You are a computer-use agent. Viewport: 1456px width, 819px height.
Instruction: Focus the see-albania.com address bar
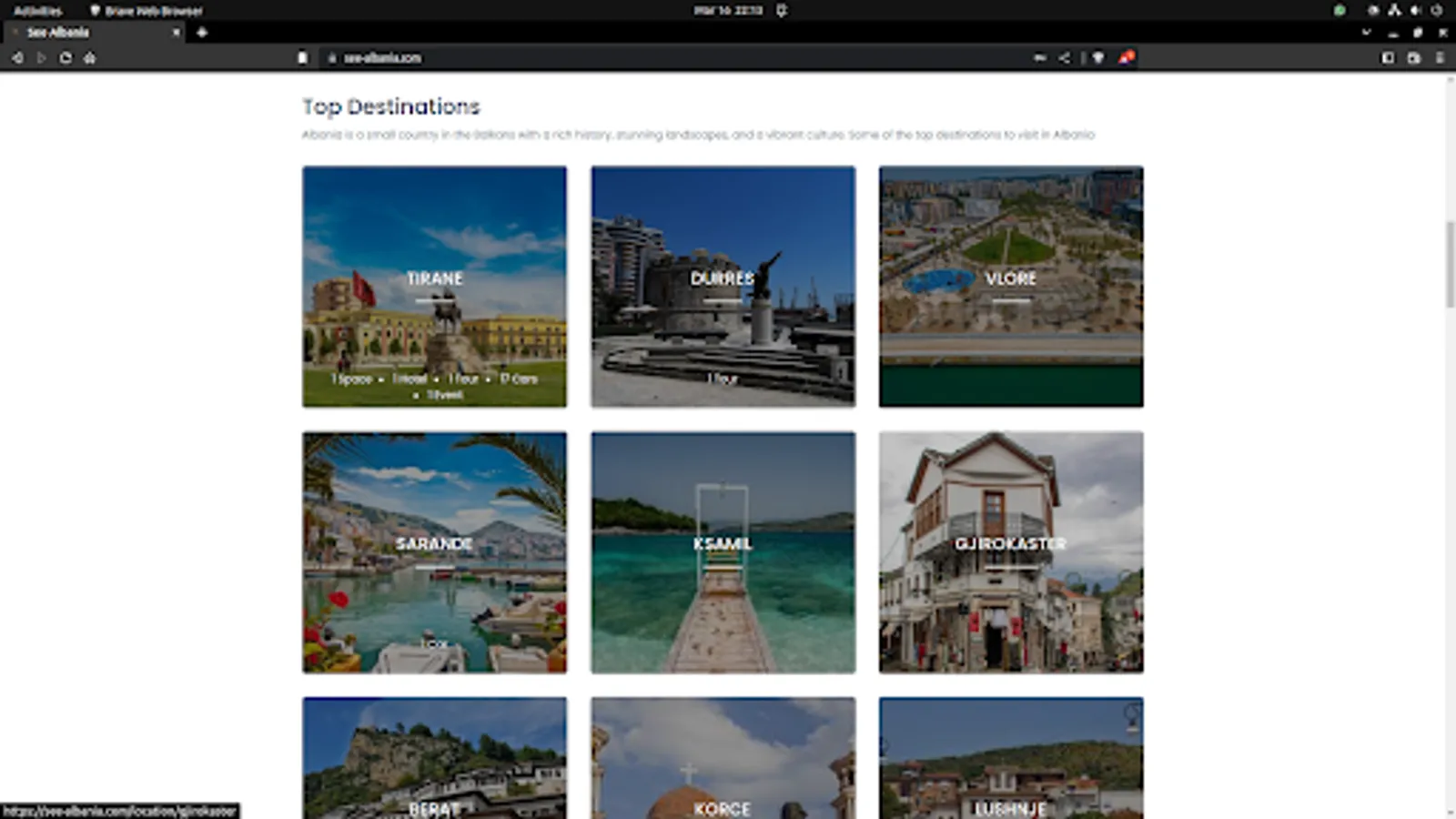click(x=637, y=57)
